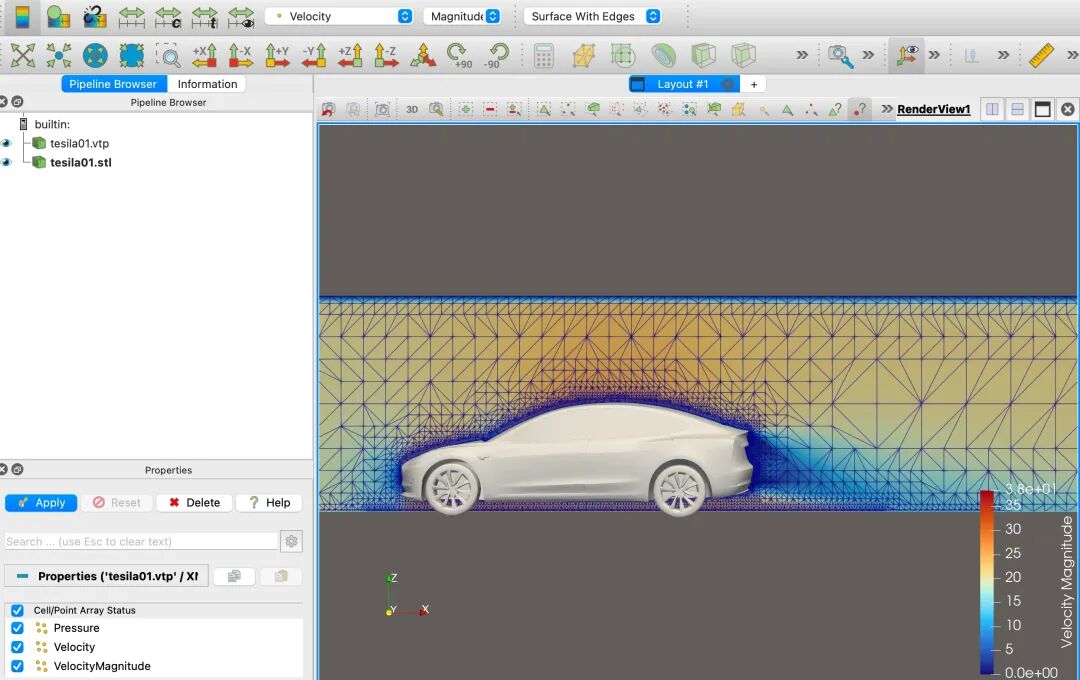Switch to the Information tab

click(x=207, y=84)
